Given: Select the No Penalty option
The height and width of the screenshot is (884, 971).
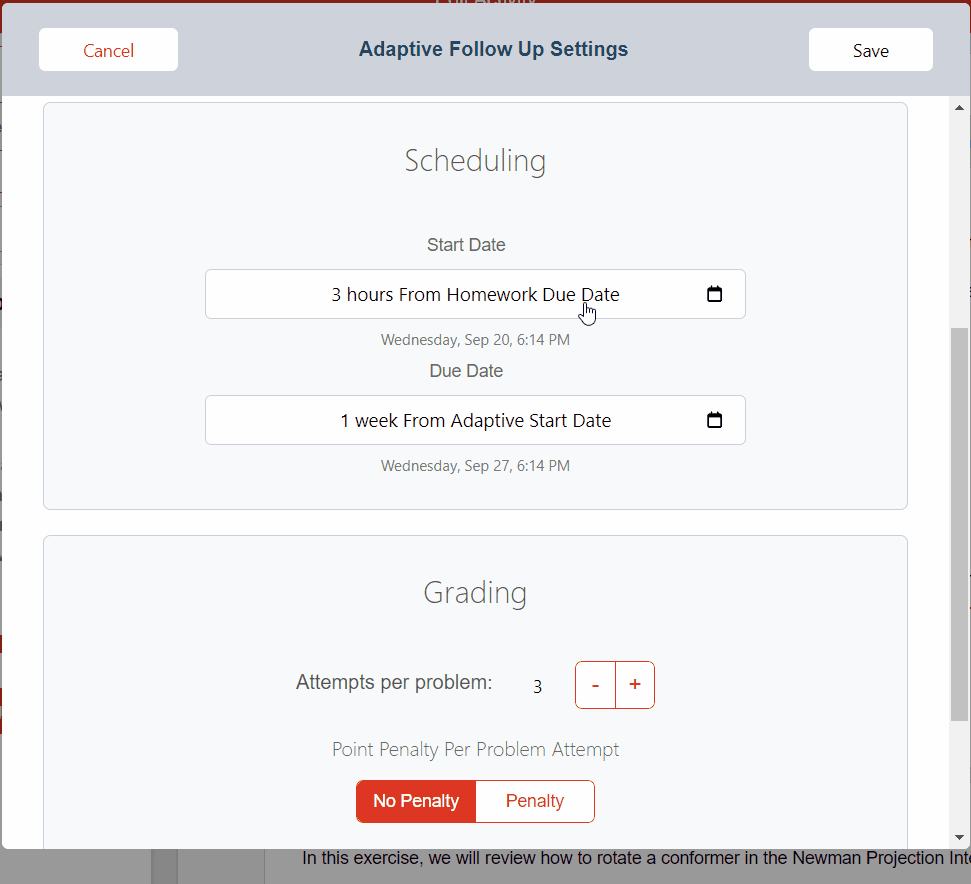Looking at the screenshot, I should [415, 801].
